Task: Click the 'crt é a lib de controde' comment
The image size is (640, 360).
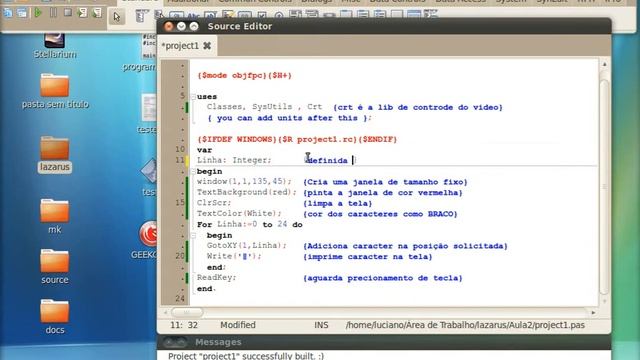Action: coord(418,107)
